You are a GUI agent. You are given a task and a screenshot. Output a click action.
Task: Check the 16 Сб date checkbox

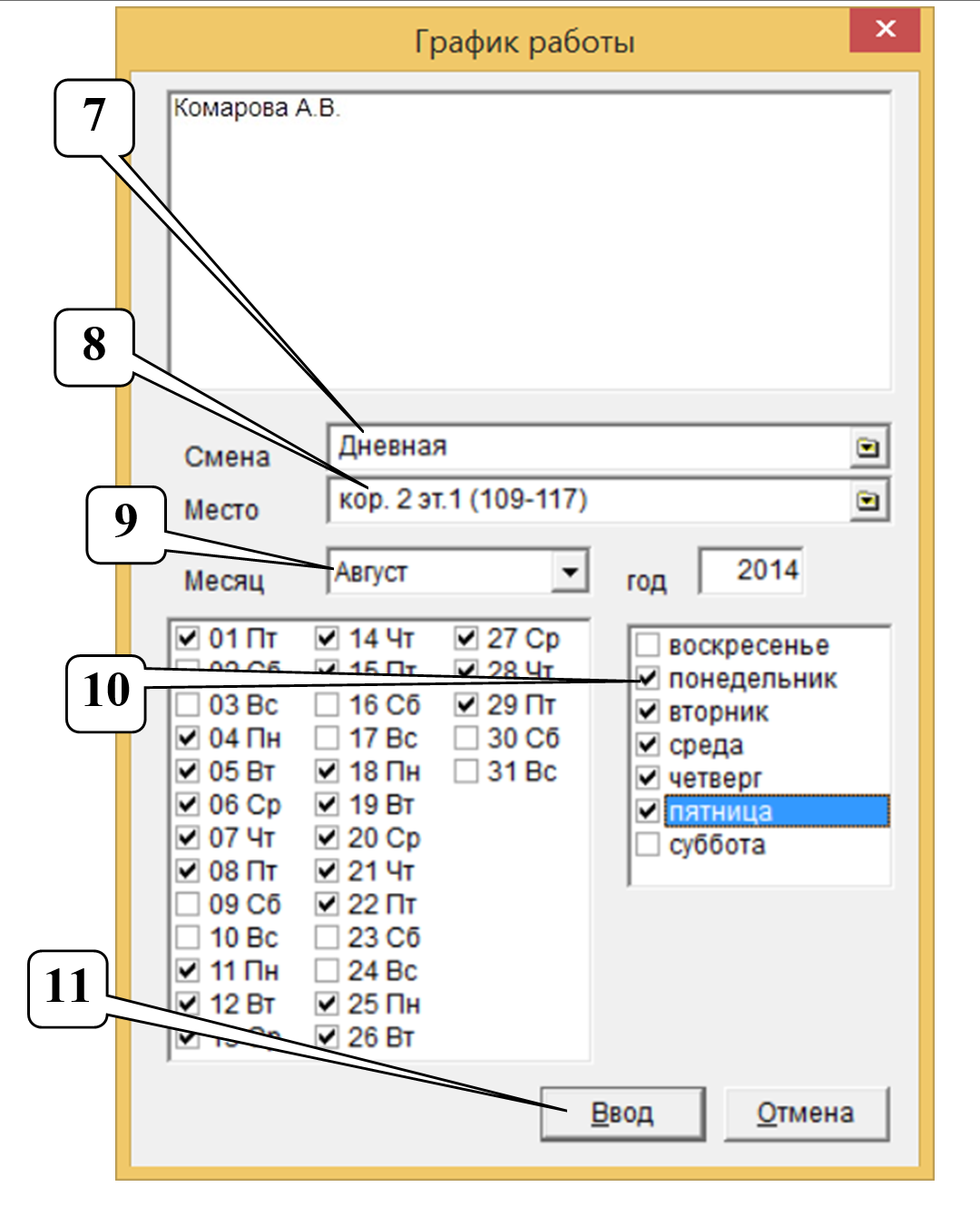coord(328,705)
